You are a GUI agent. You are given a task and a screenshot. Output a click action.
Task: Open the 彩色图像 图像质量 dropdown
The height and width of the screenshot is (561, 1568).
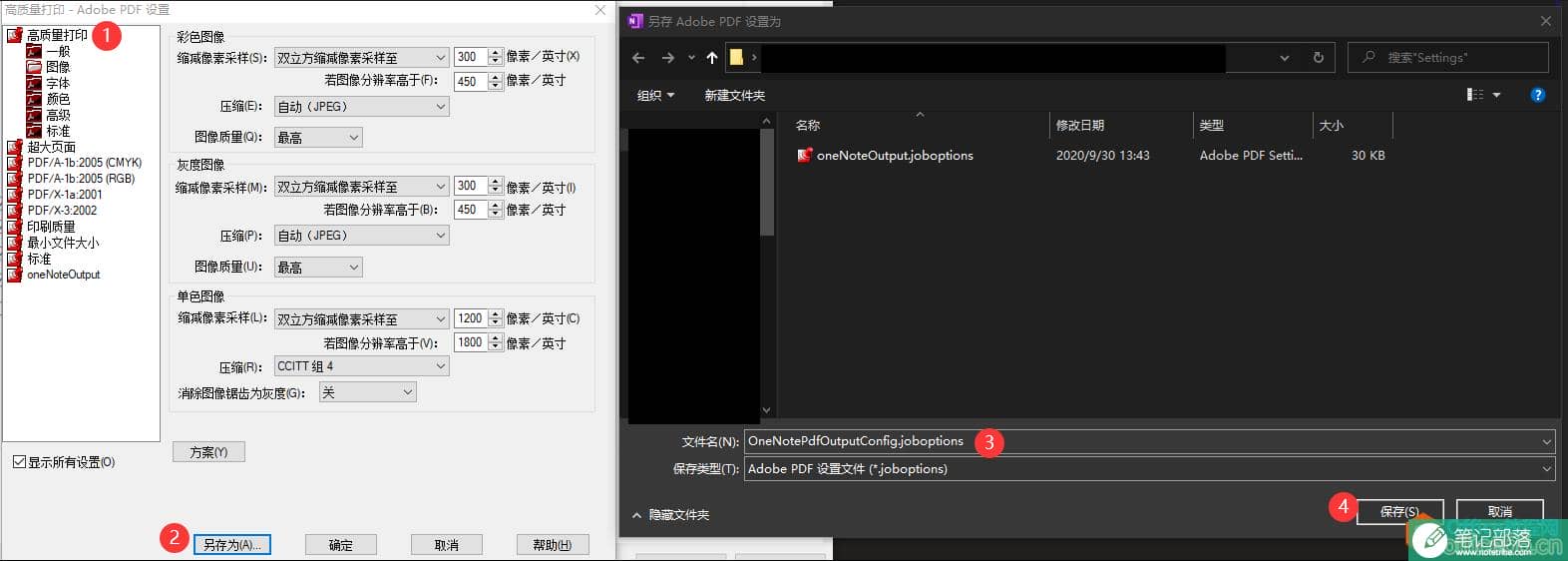[x=318, y=138]
